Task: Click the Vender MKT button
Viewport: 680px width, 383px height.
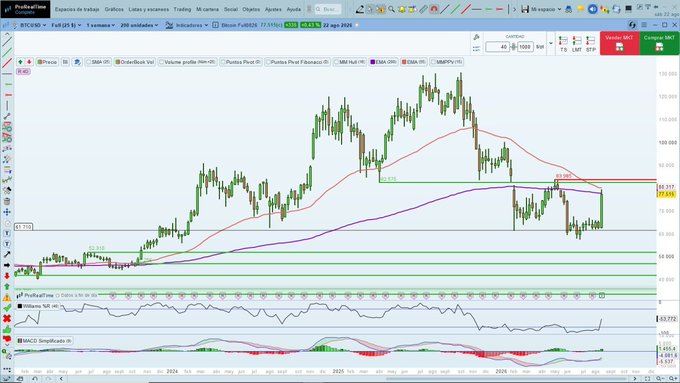Action: pos(619,43)
